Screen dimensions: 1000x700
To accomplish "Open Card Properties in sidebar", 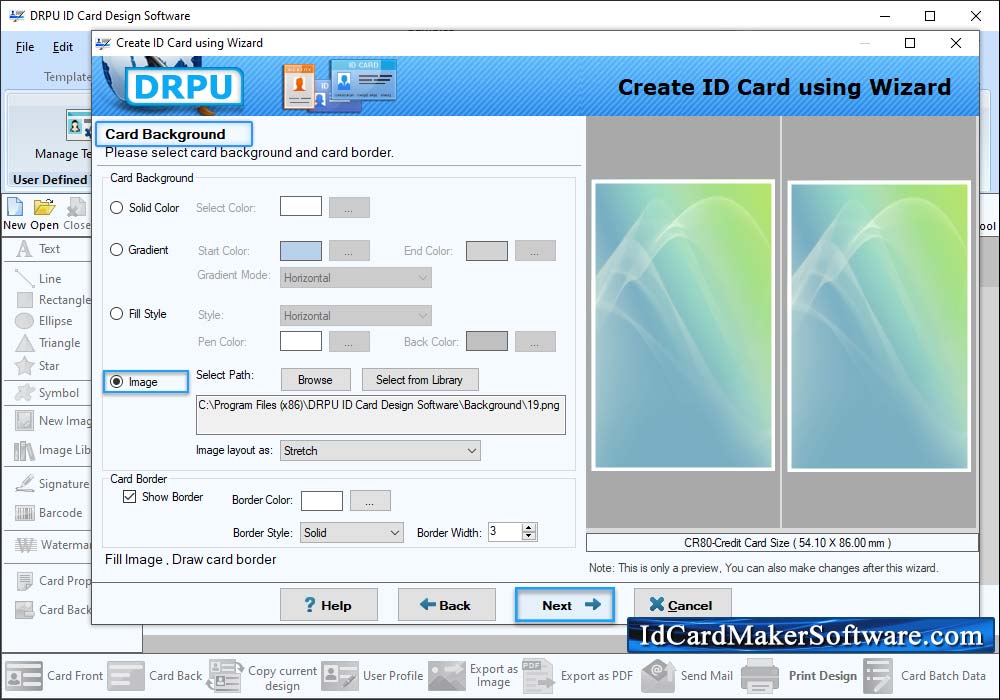I will 54,581.
